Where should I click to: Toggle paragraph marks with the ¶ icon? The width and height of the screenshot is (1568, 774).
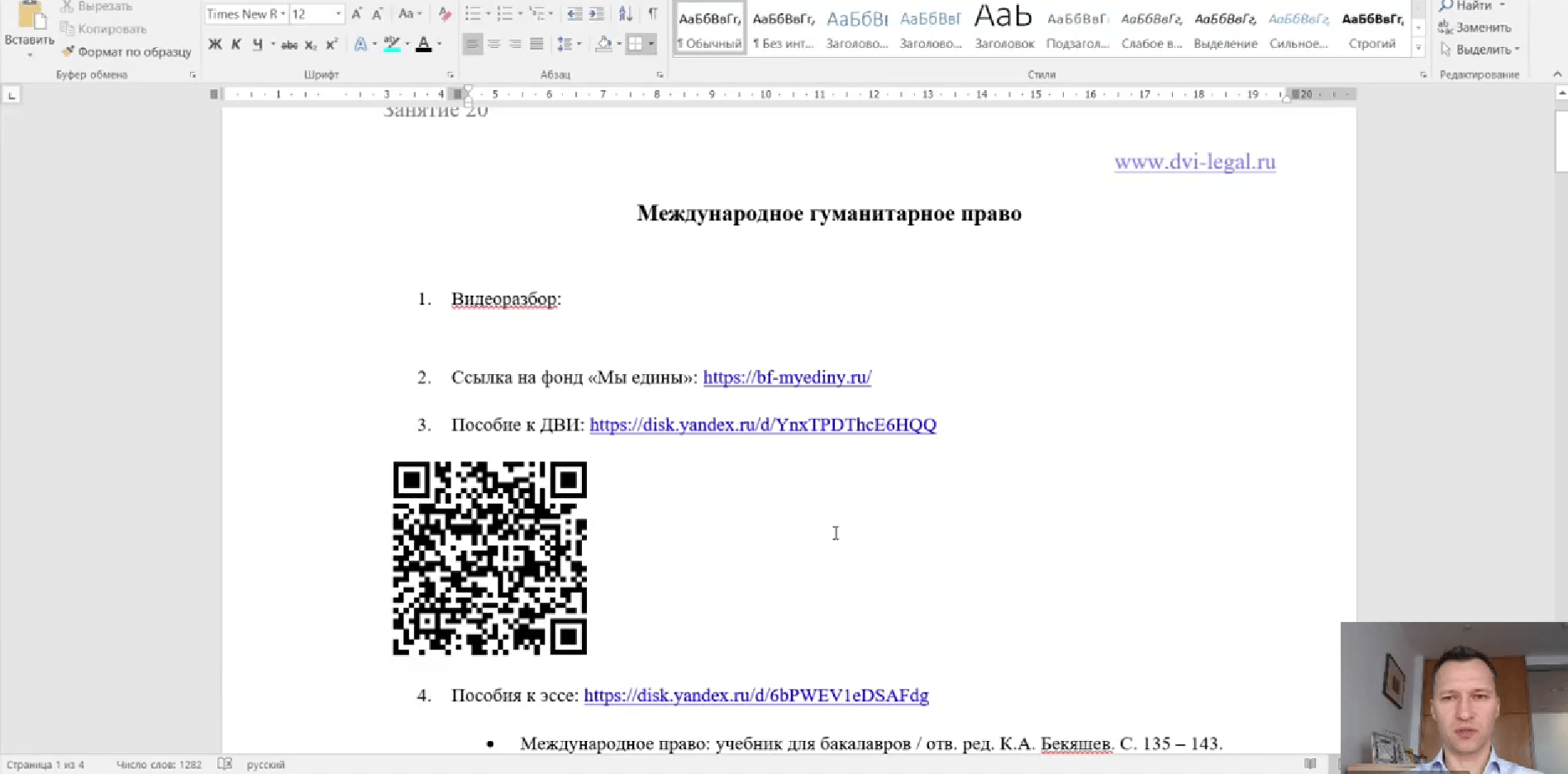coord(652,14)
